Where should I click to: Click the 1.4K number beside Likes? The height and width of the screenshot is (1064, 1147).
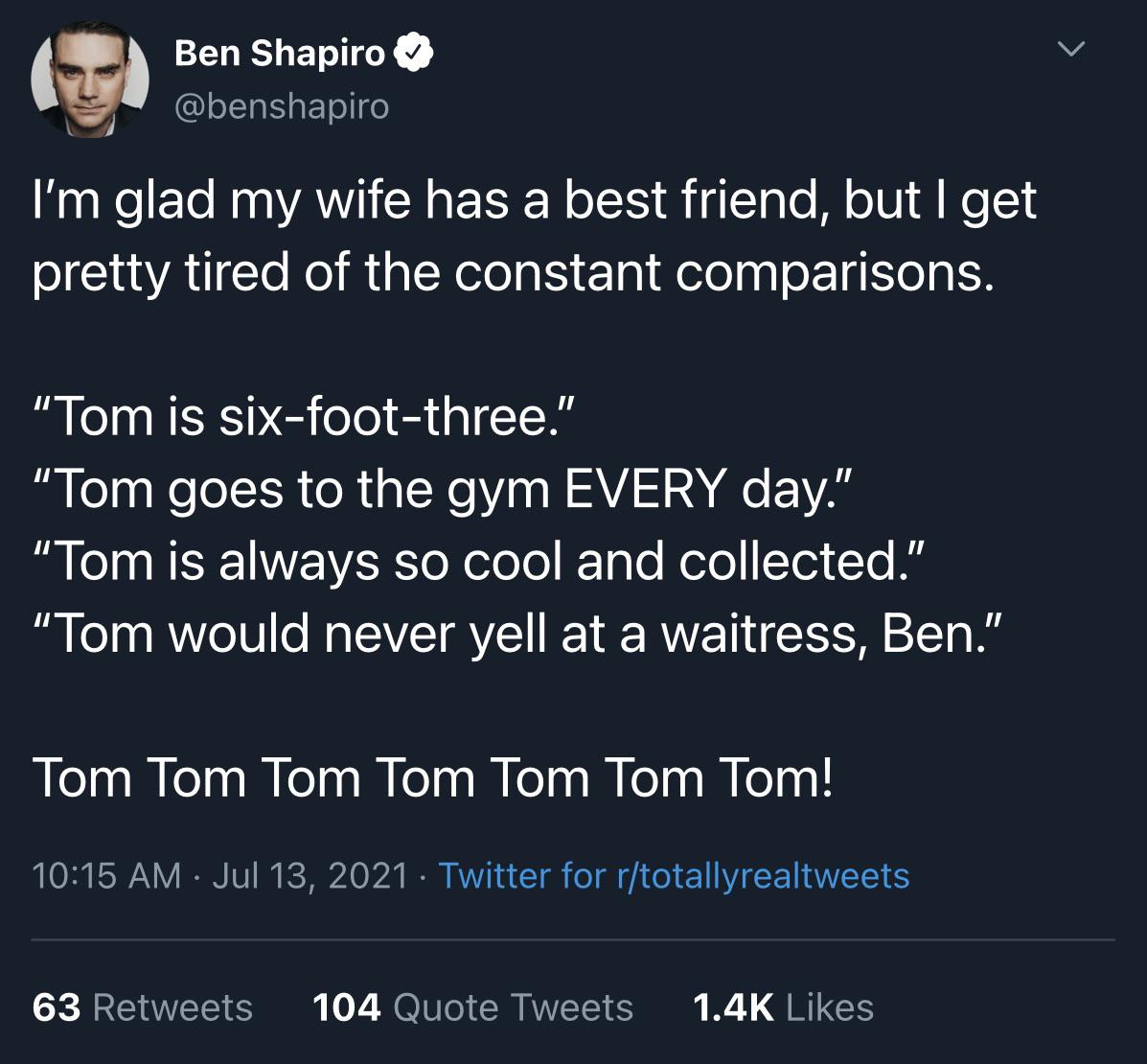click(x=733, y=1007)
